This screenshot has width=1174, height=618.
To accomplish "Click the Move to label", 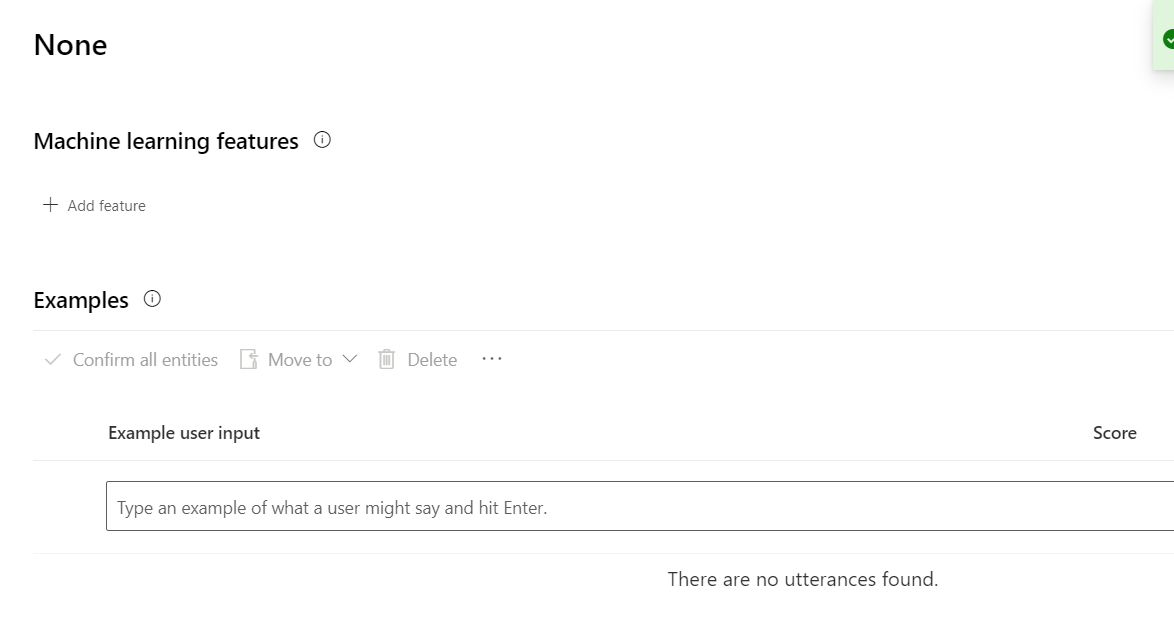I will (300, 360).
